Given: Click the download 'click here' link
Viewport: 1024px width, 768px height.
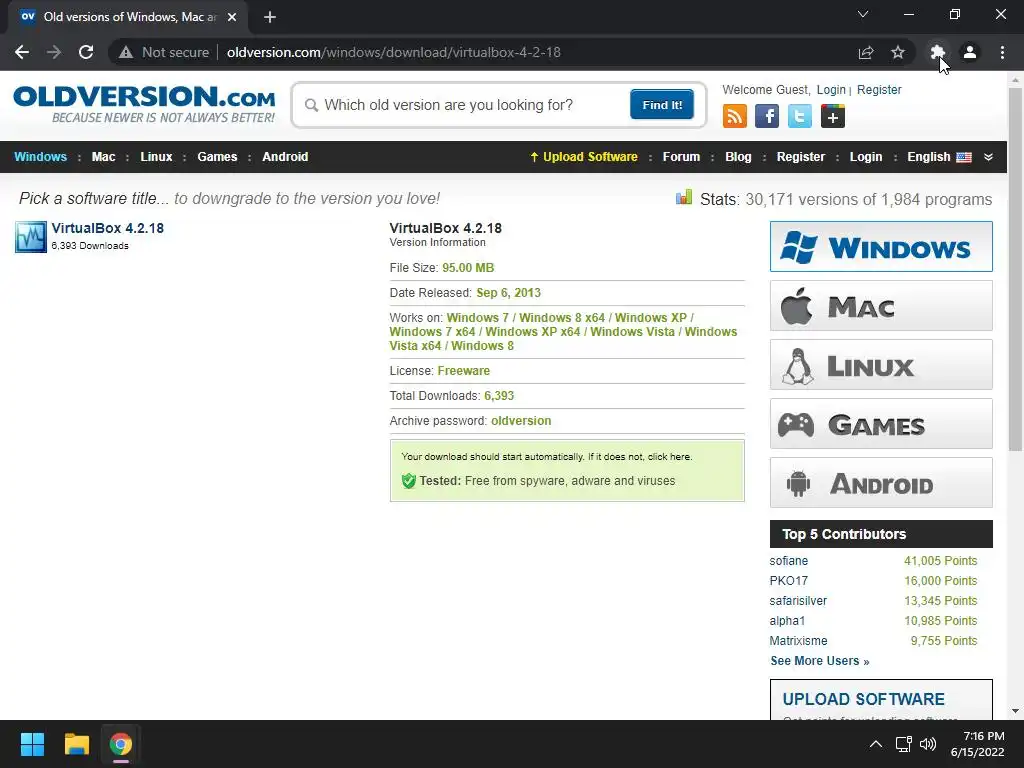Looking at the screenshot, I should 669,456.
